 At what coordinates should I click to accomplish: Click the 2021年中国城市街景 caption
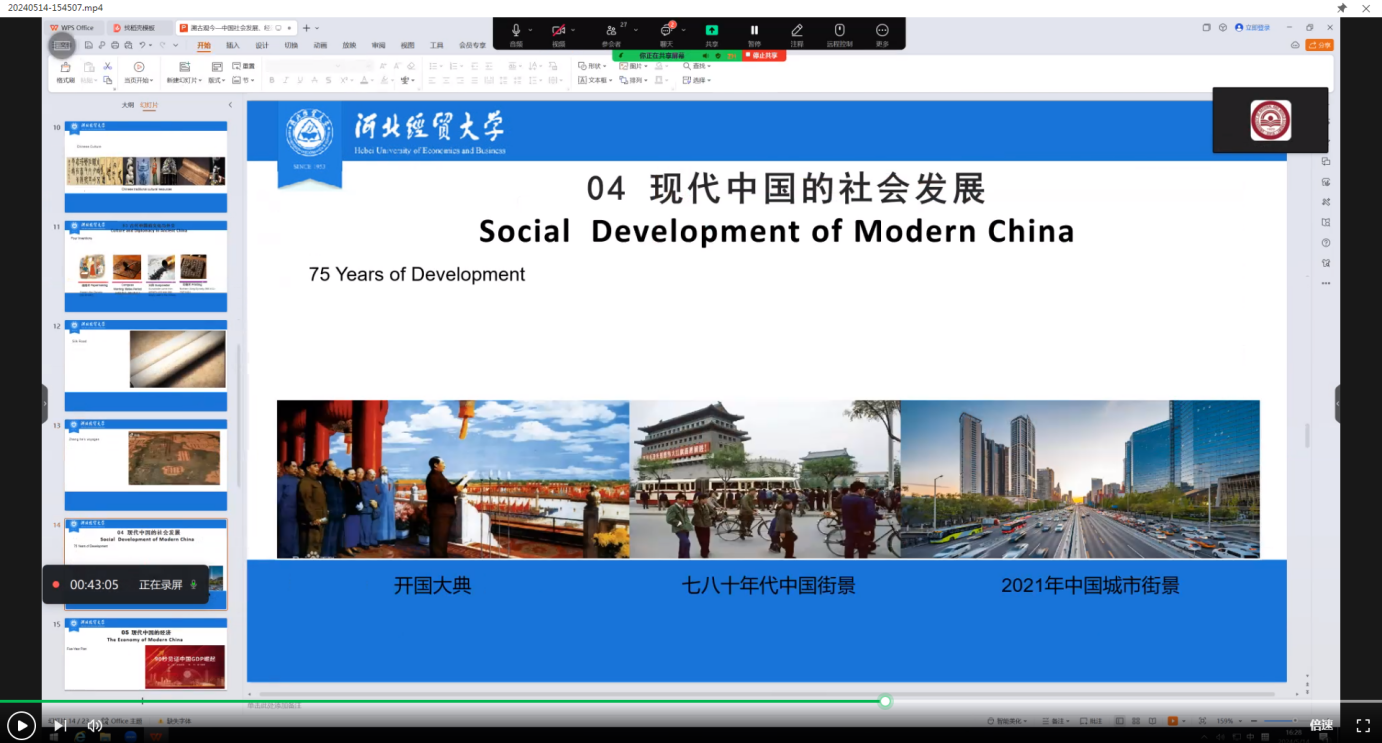click(x=1090, y=586)
